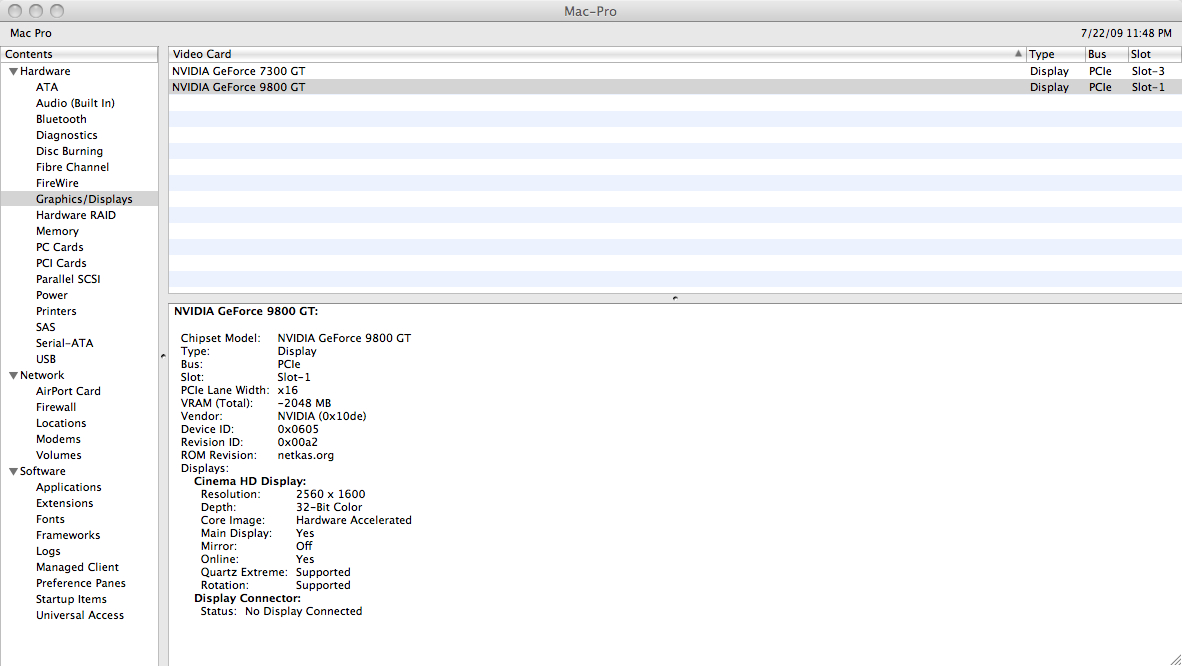Open Universal Access entry
The width and height of the screenshot is (1182, 666).
click(x=80, y=615)
